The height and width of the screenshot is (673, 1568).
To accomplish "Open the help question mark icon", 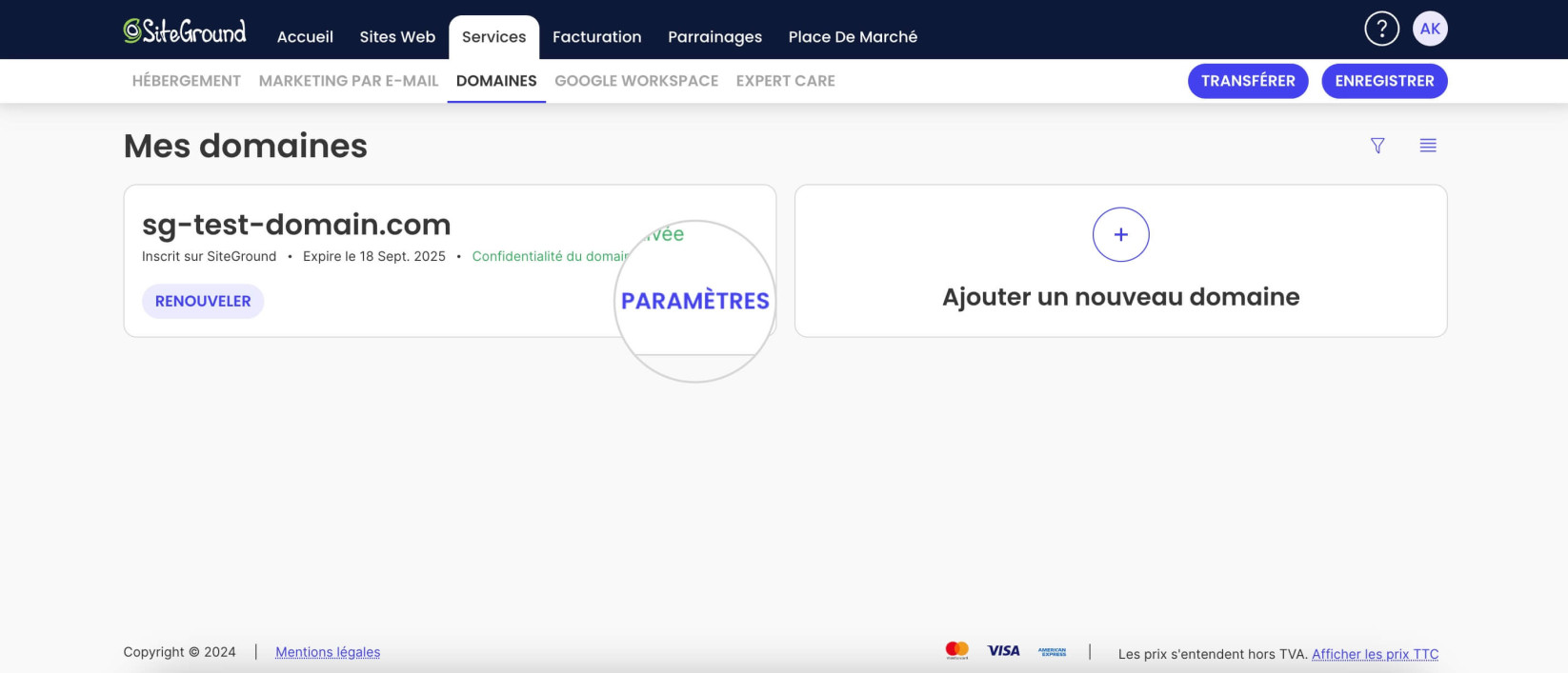I will pos(1381,29).
